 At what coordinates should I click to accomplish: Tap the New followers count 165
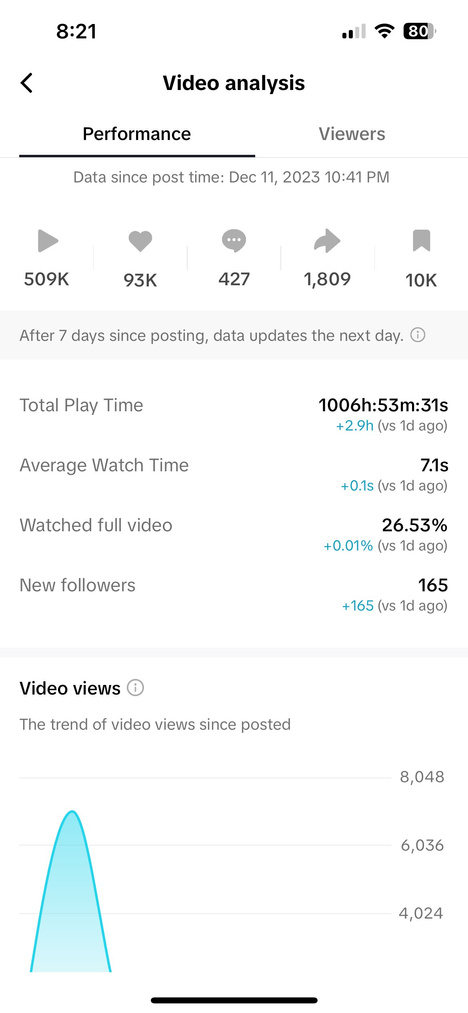(x=433, y=585)
